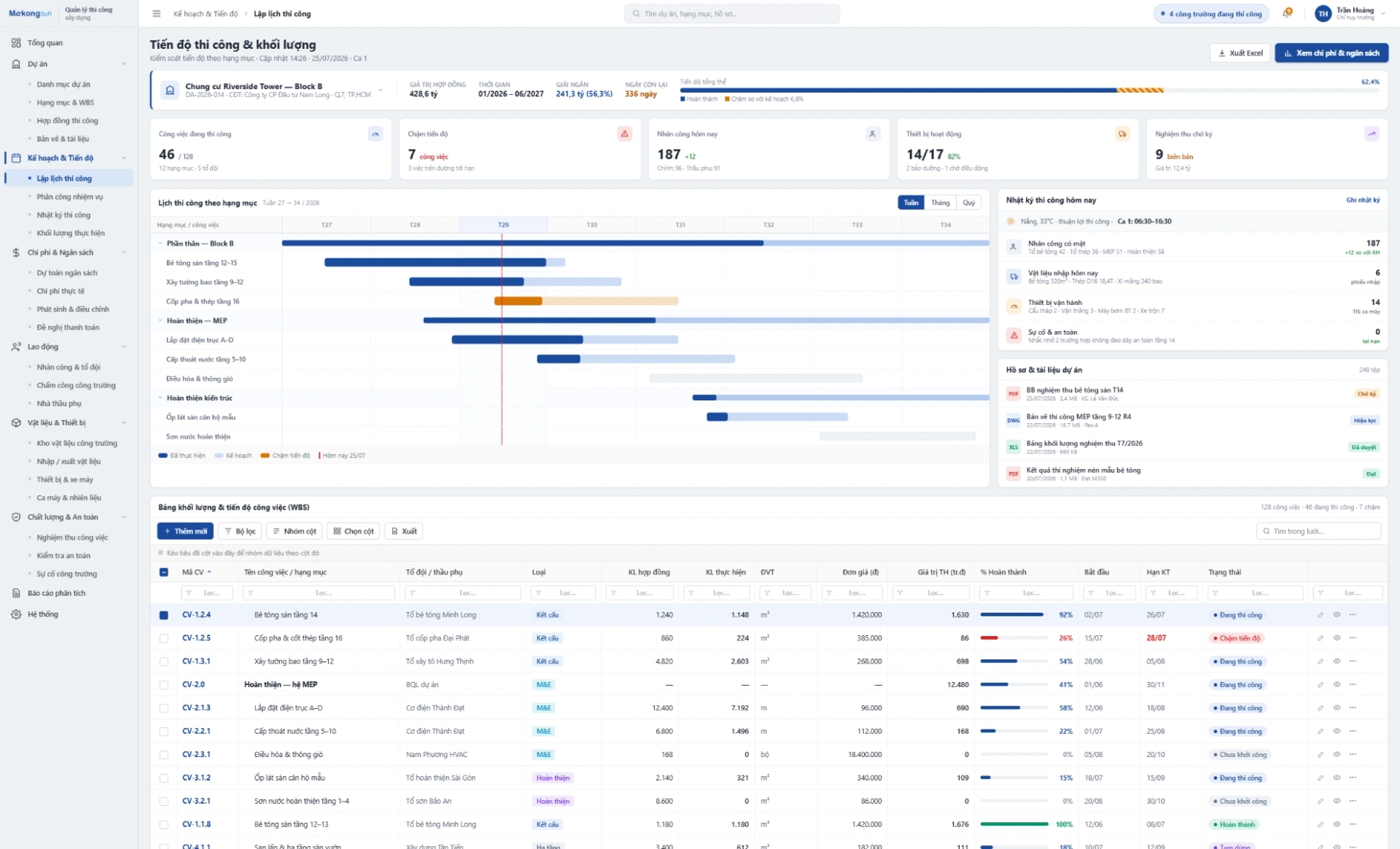The width and height of the screenshot is (1400, 849).
Task: Toggle the sidebar with the hamburger icon
Action: point(156,14)
